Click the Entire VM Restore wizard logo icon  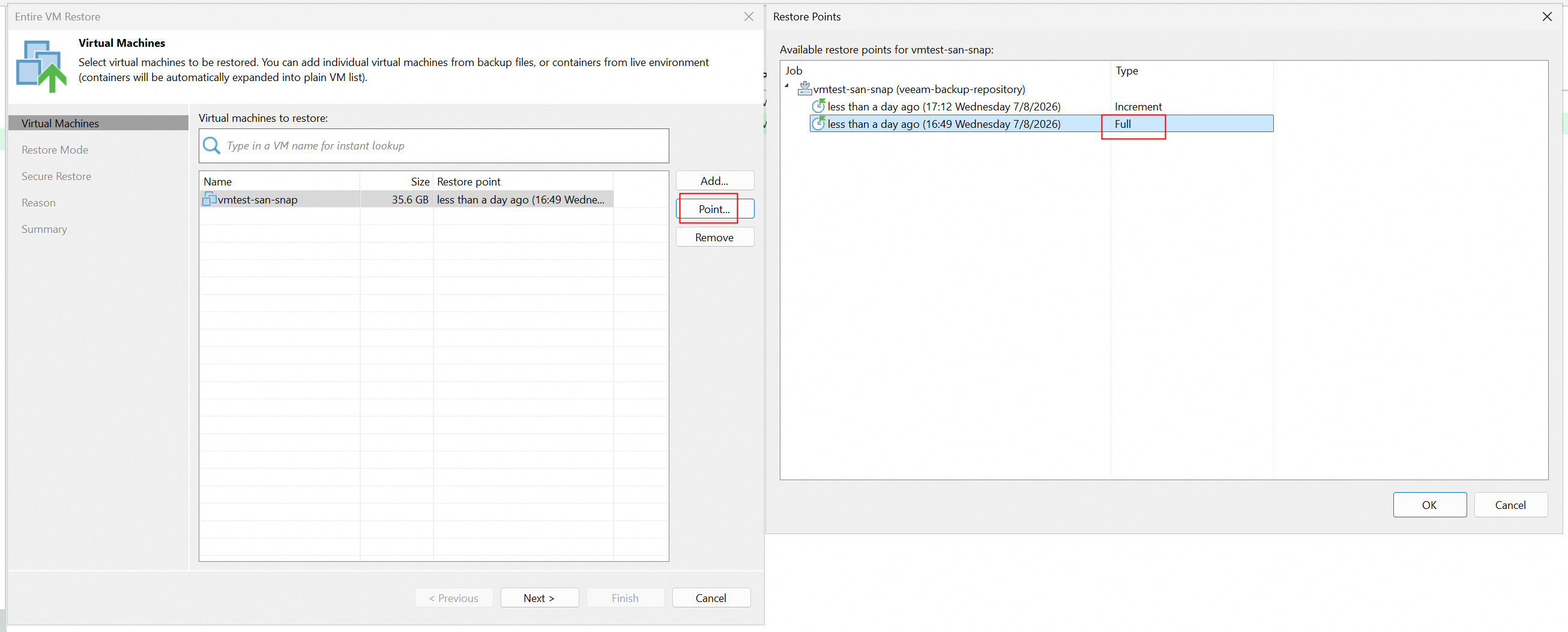[41, 66]
